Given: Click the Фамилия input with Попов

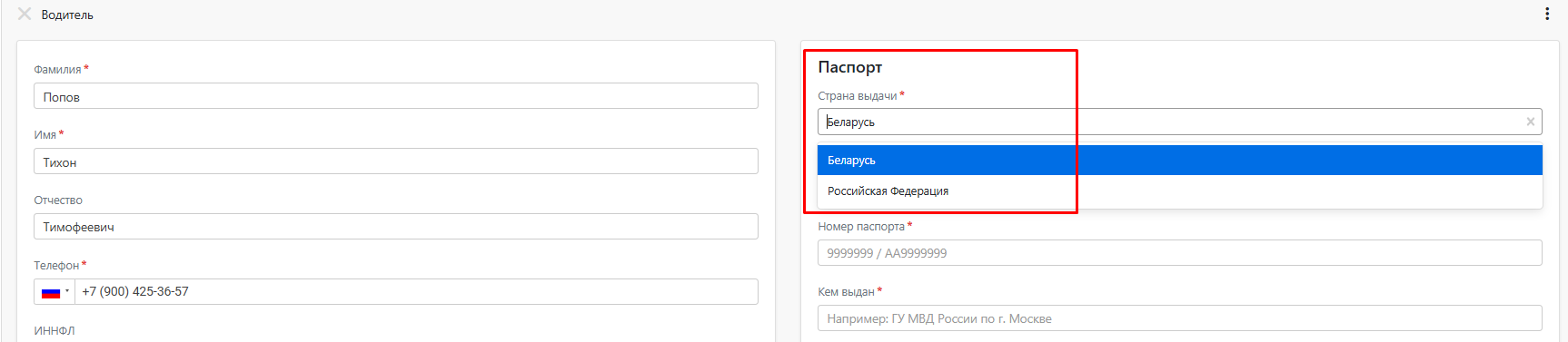Looking at the screenshot, I should (396, 96).
